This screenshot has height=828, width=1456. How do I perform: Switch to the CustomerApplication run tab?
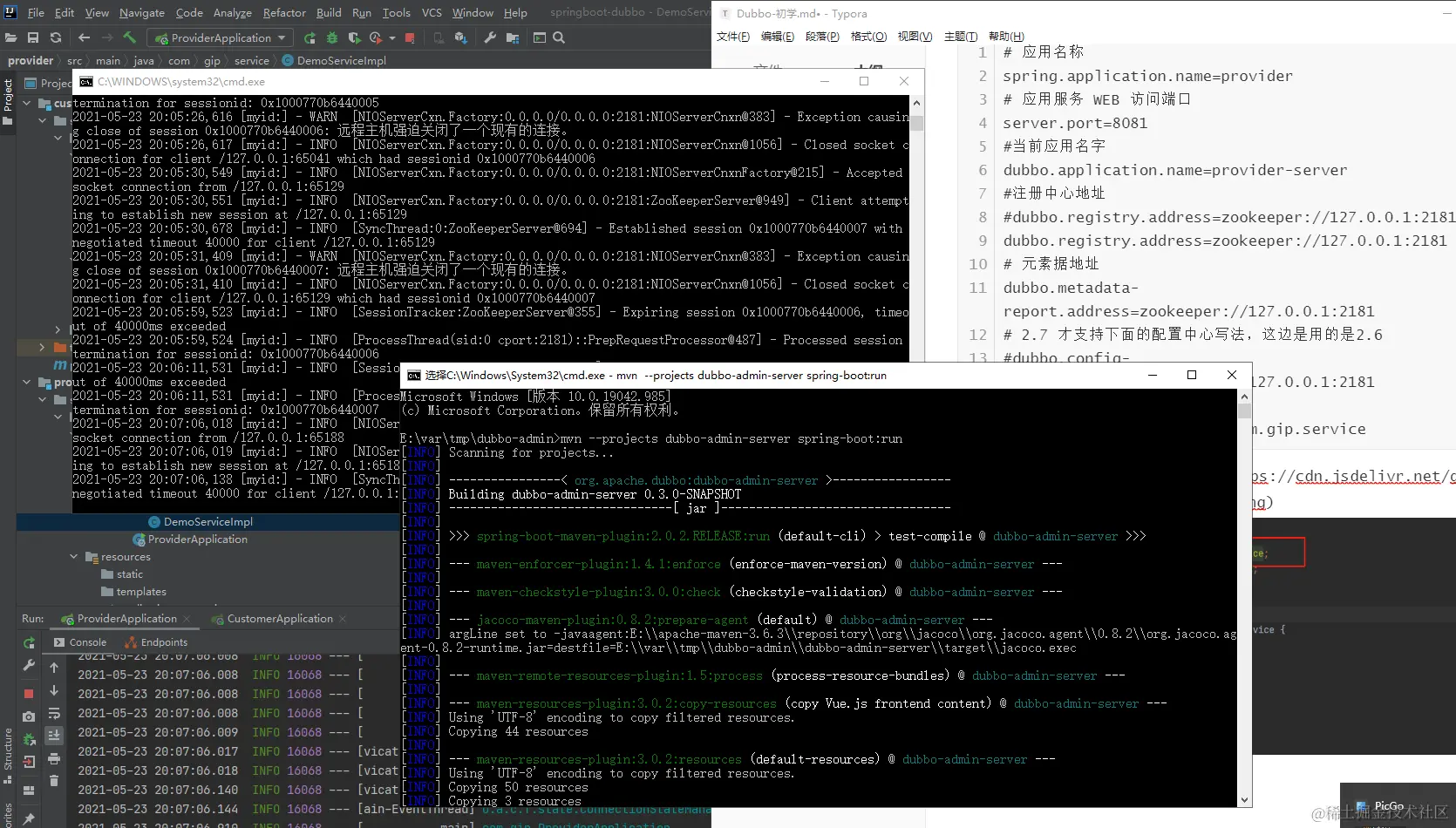pos(279,619)
